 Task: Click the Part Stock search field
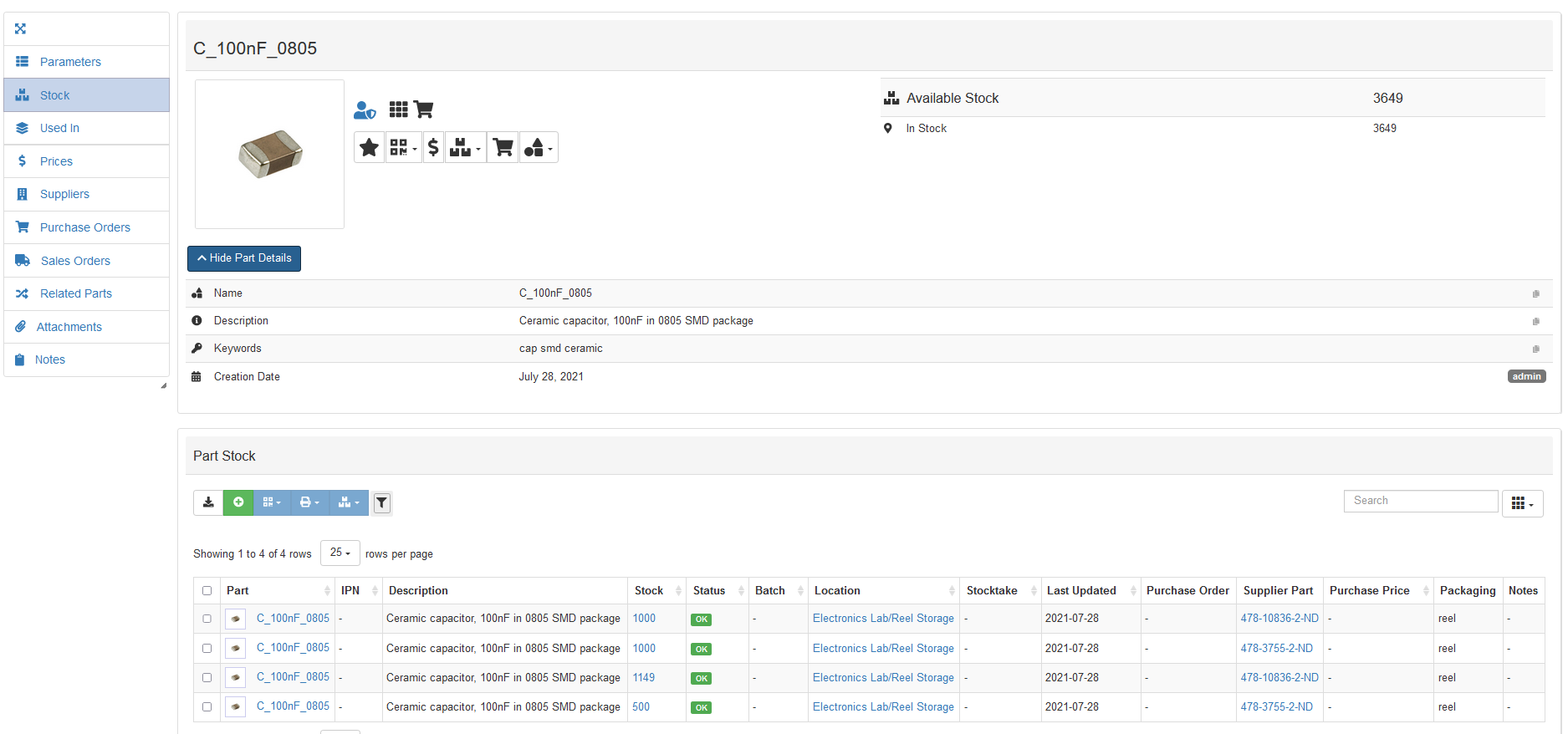click(1420, 501)
